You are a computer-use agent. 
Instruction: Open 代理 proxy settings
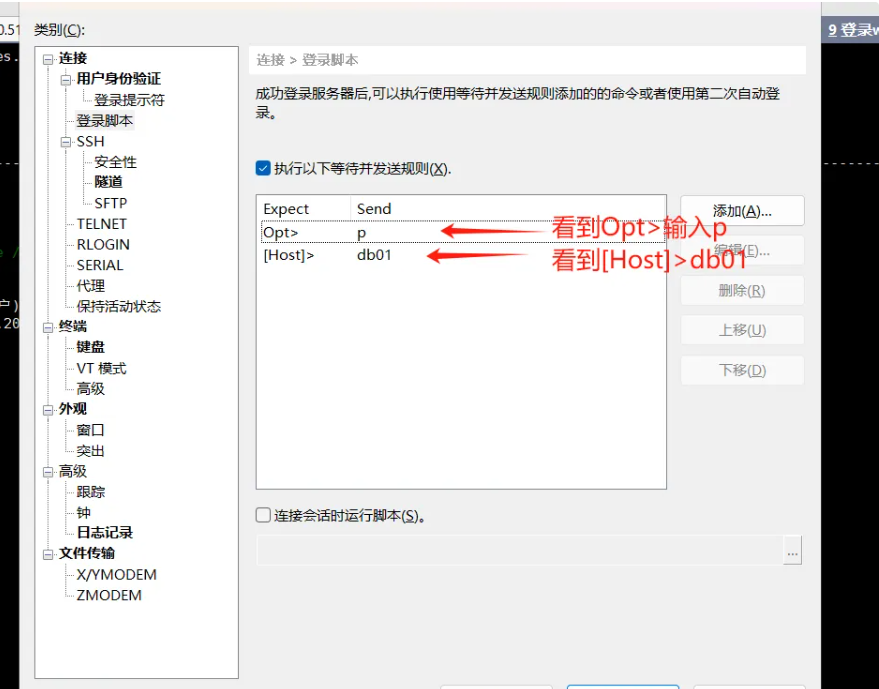[x=90, y=286]
